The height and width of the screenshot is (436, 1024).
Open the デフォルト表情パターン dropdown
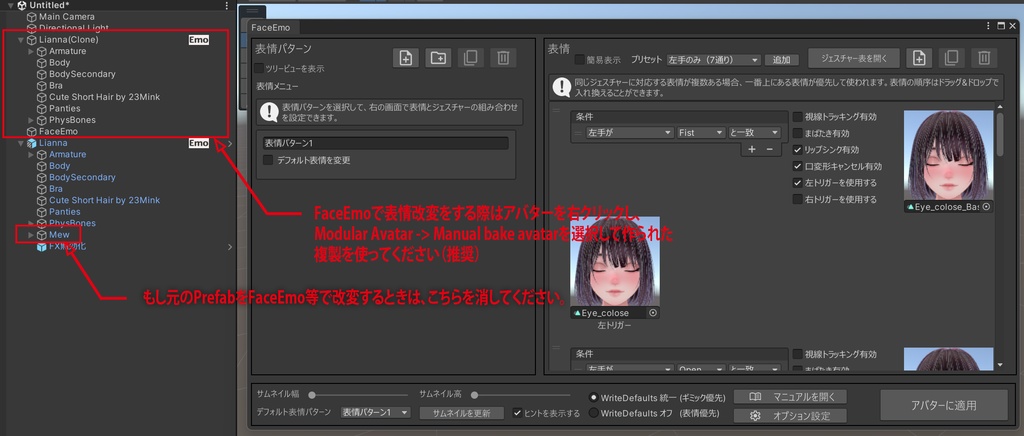click(x=376, y=413)
